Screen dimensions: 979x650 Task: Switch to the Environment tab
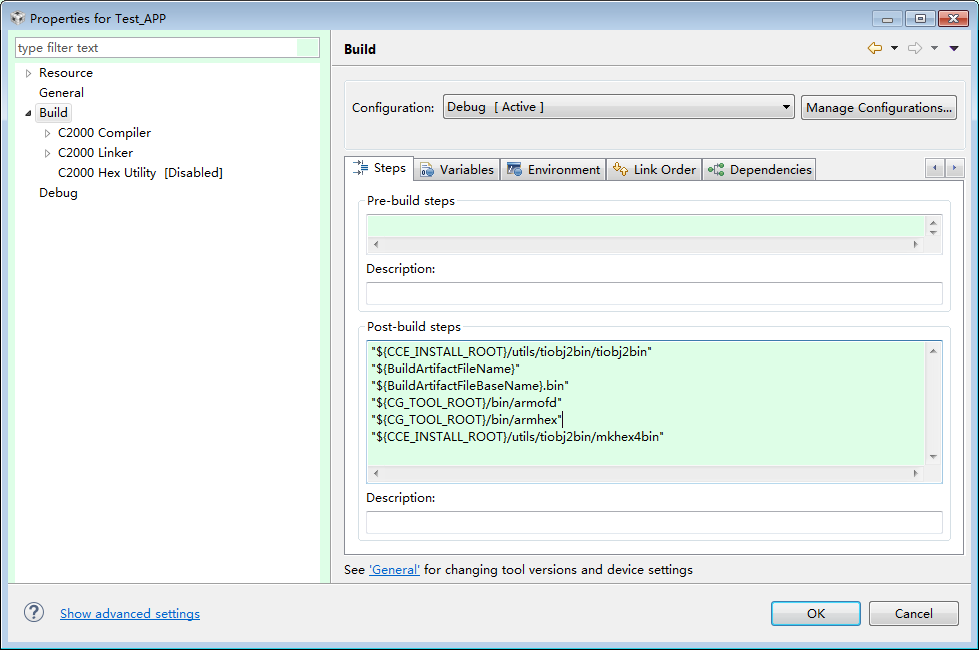[553, 170]
